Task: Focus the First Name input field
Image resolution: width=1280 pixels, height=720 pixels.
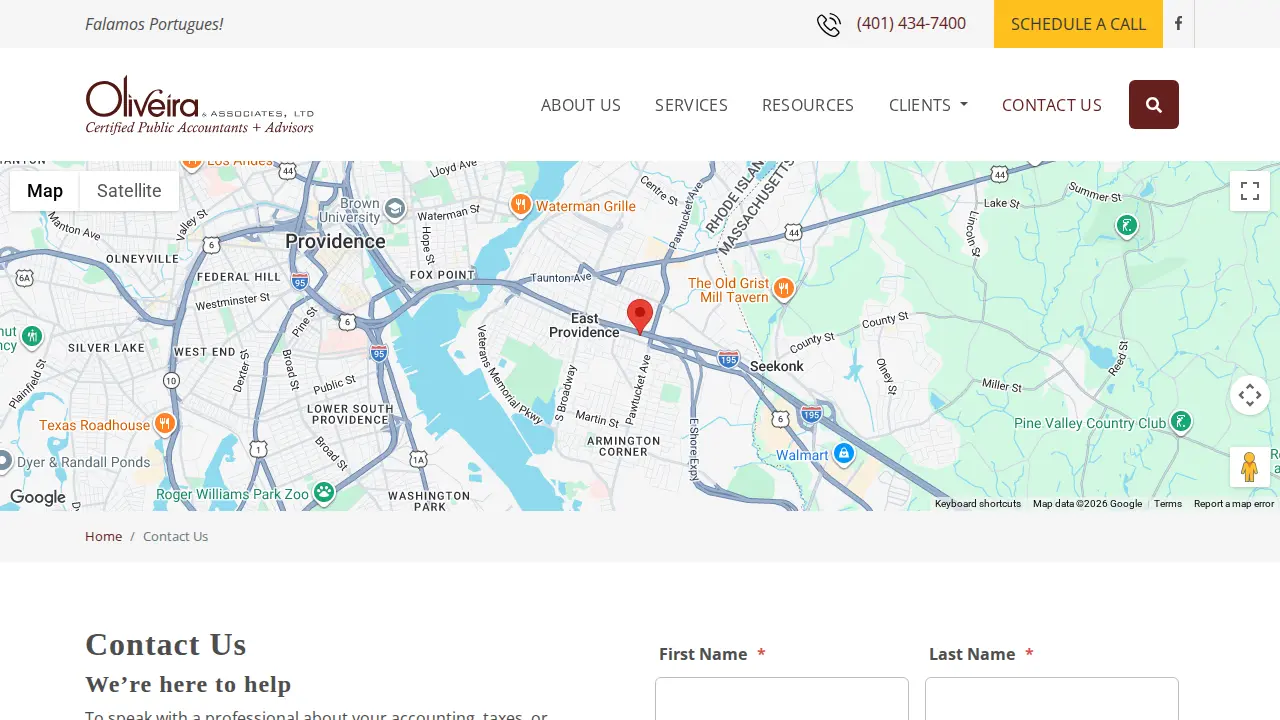Action: (782, 699)
